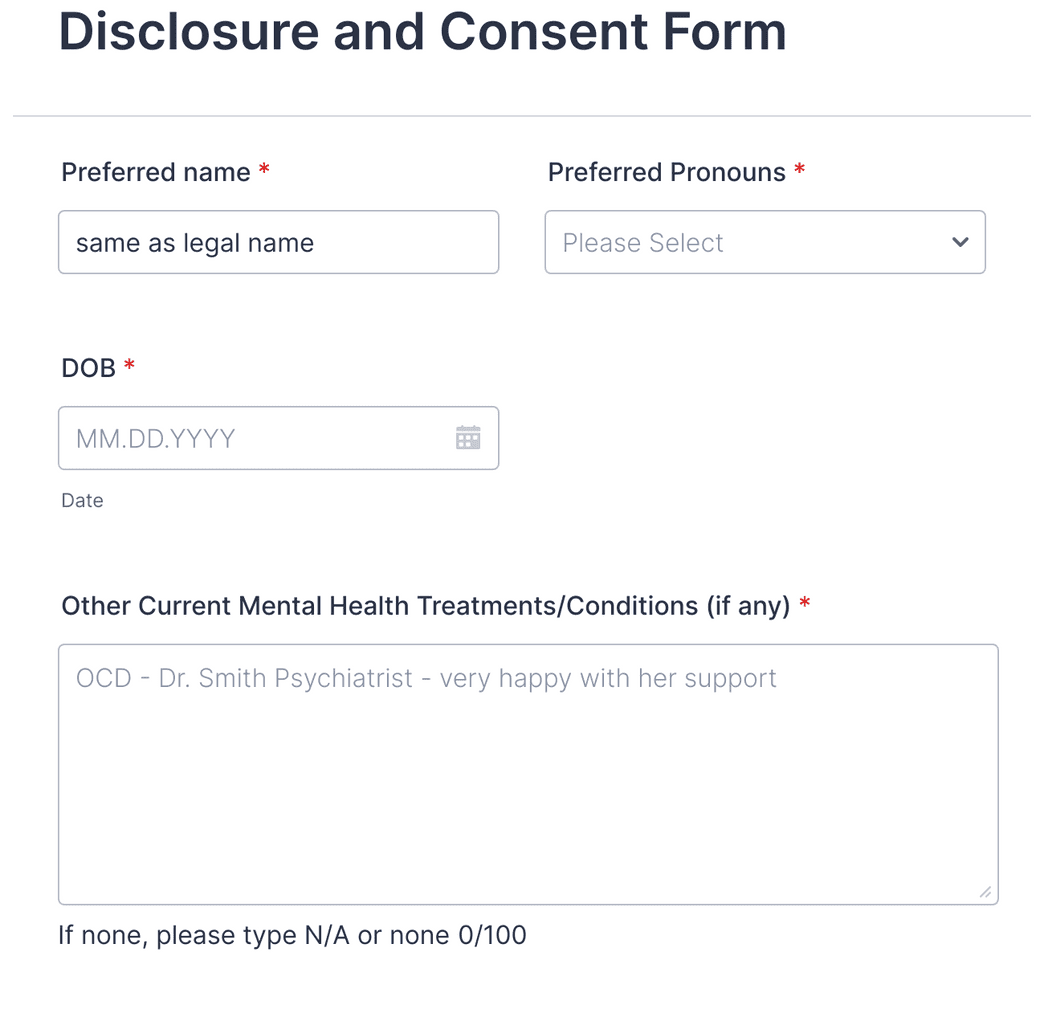This screenshot has height=1011, width=1044.
Task: Click the red asterisk beside Preferred Pronouns
Action: pyautogui.click(x=799, y=170)
